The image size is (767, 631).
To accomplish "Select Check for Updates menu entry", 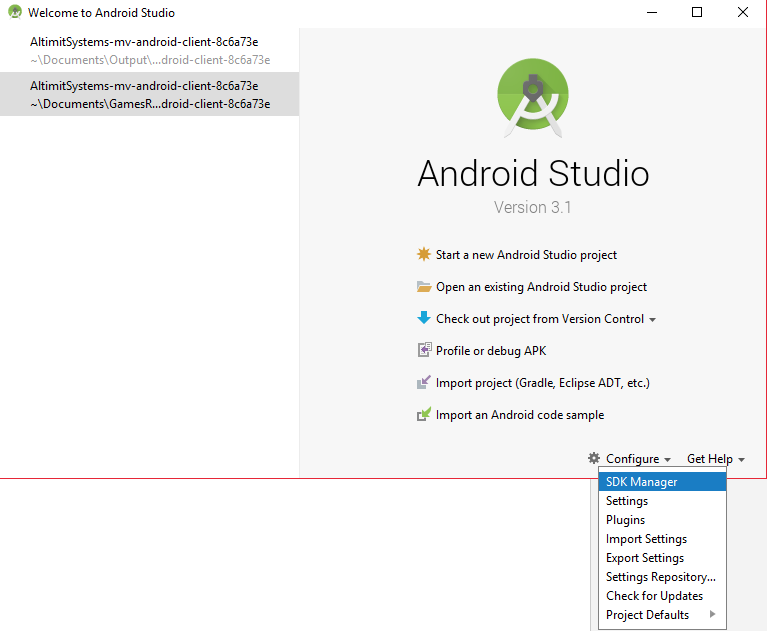I will click(662, 596).
